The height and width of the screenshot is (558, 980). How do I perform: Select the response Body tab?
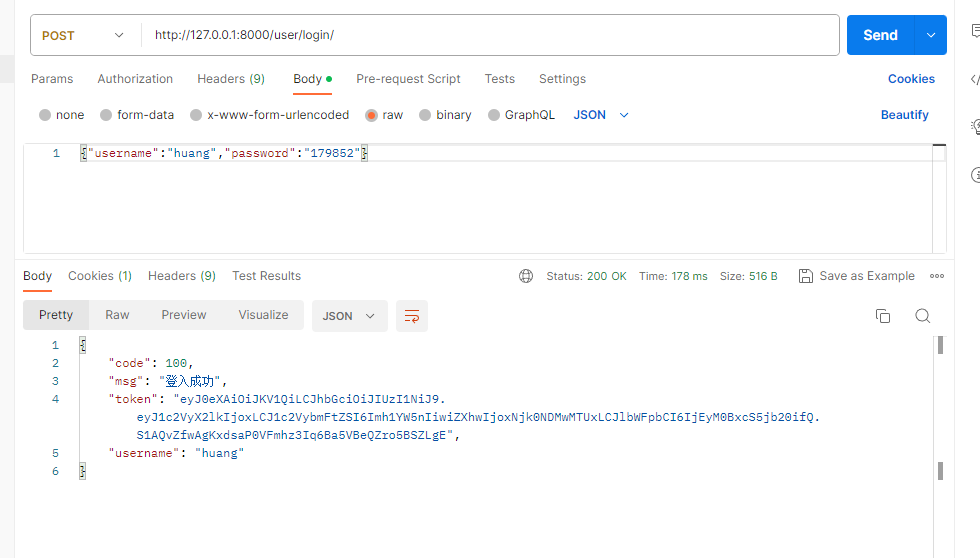coord(38,276)
